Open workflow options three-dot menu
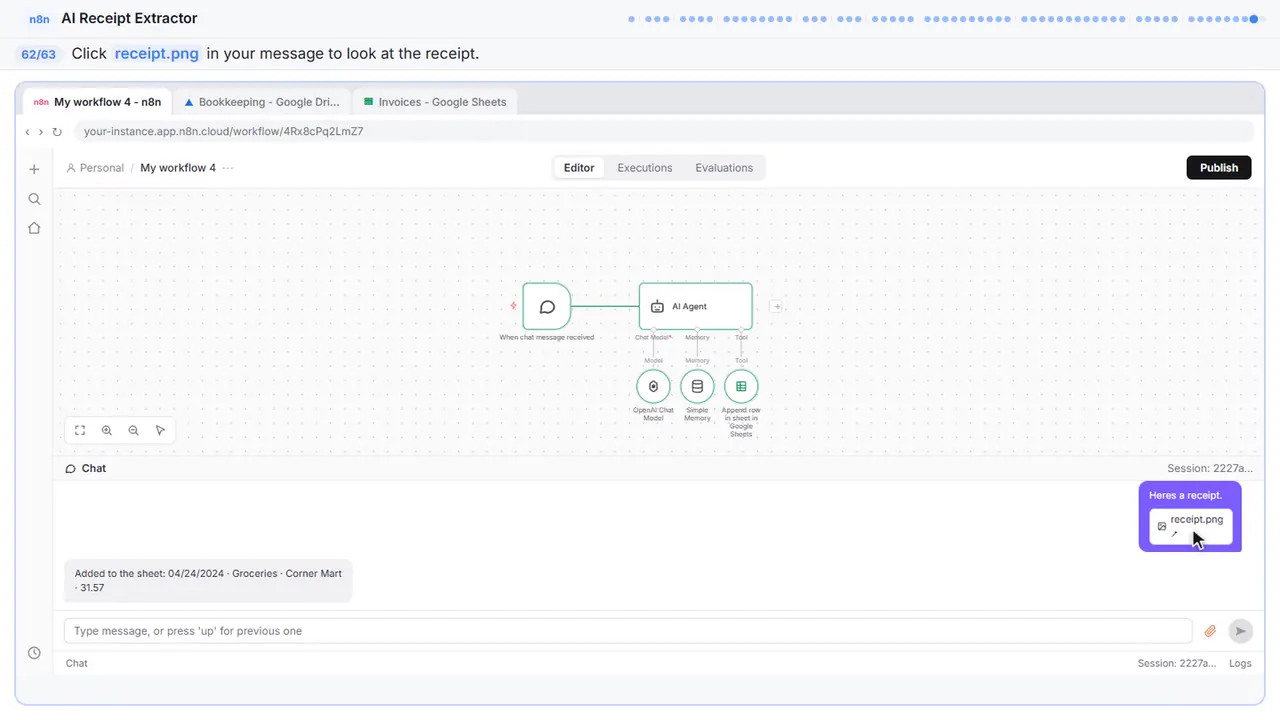1280x720 pixels. [228, 168]
